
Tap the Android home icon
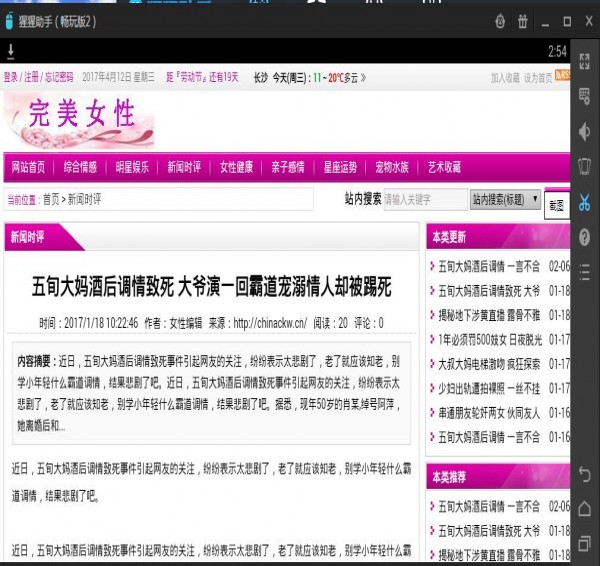point(584,509)
